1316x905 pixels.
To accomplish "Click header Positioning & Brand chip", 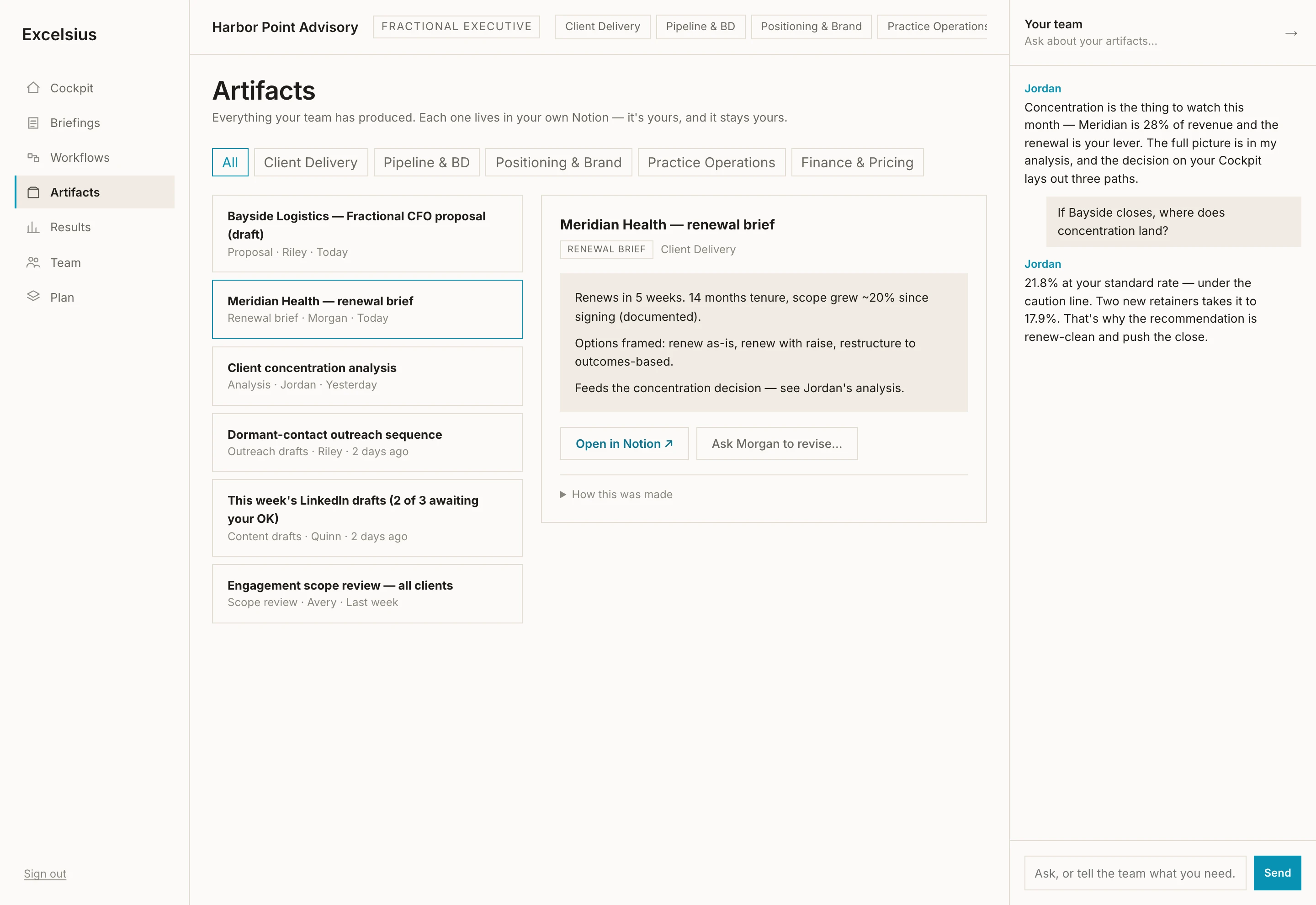I will (x=811, y=27).
